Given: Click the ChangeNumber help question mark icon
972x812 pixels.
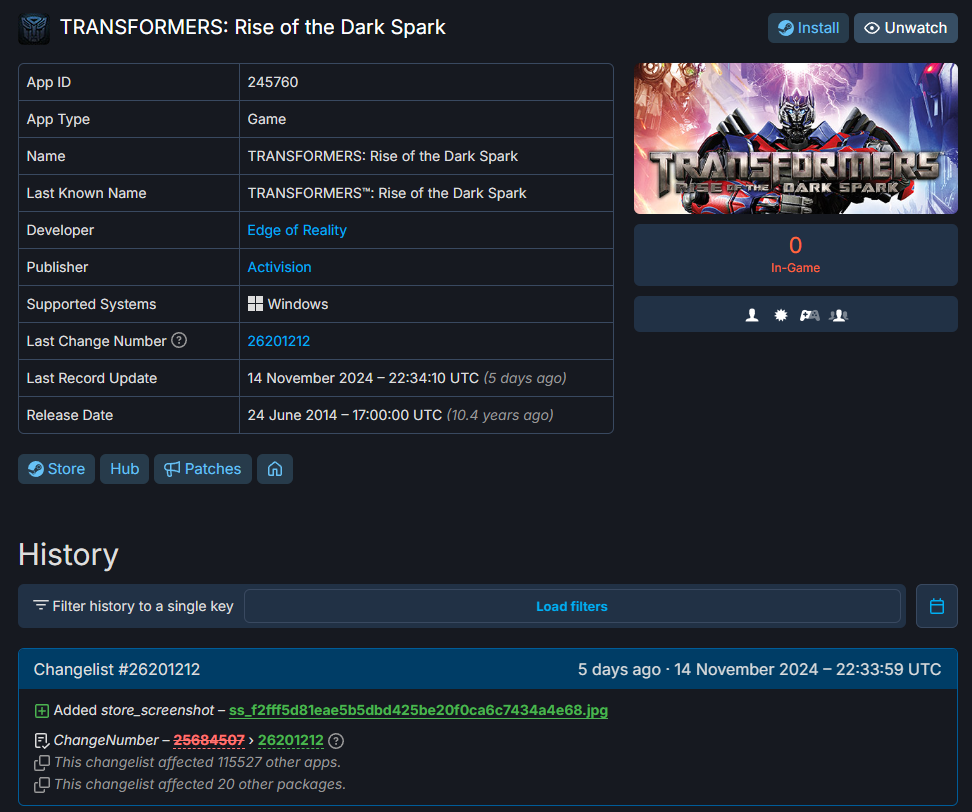Looking at the screenshot, I should point(336,740).
